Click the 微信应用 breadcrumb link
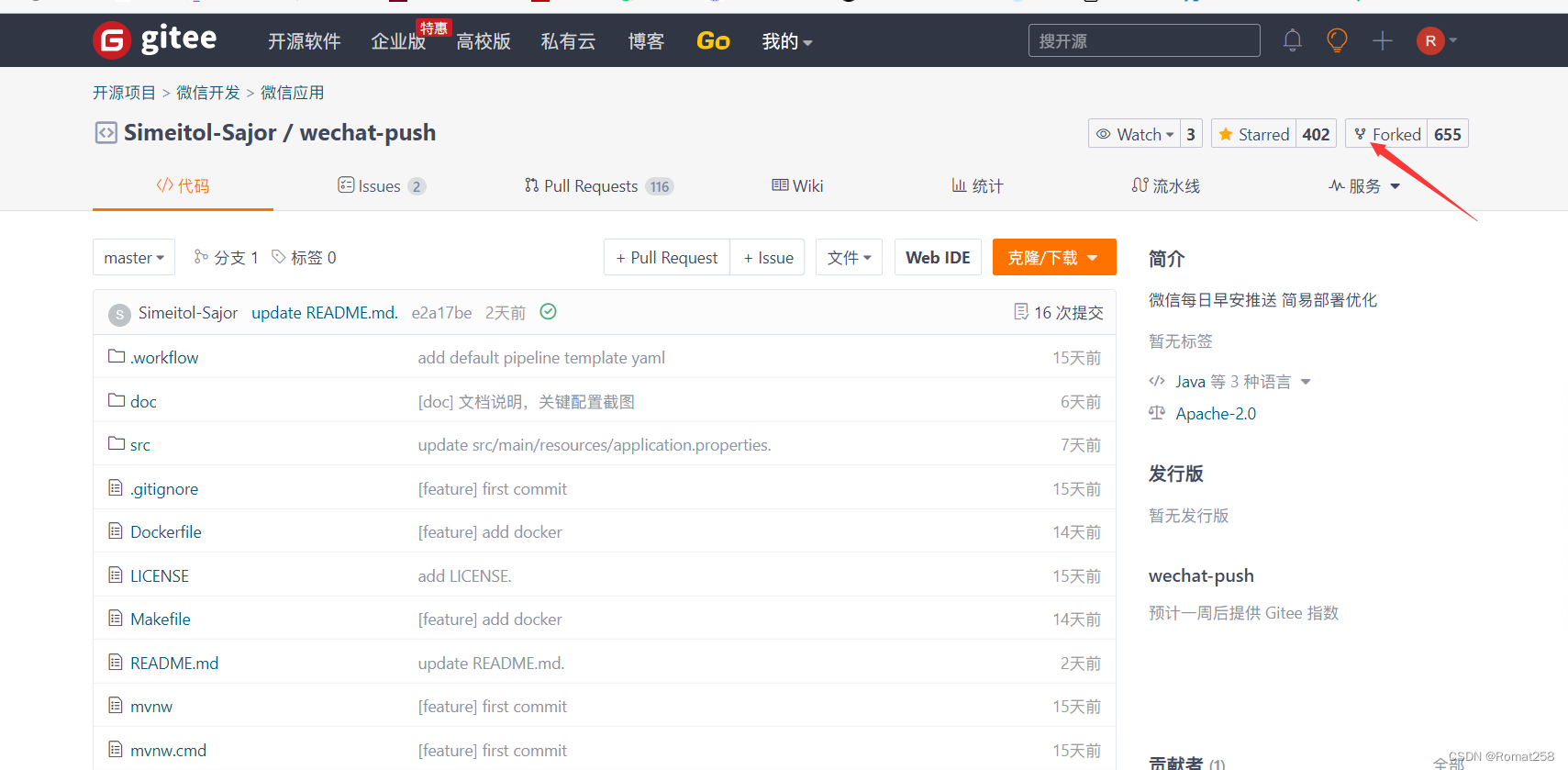Screen dimensions: 1568x770 (292, 93)
